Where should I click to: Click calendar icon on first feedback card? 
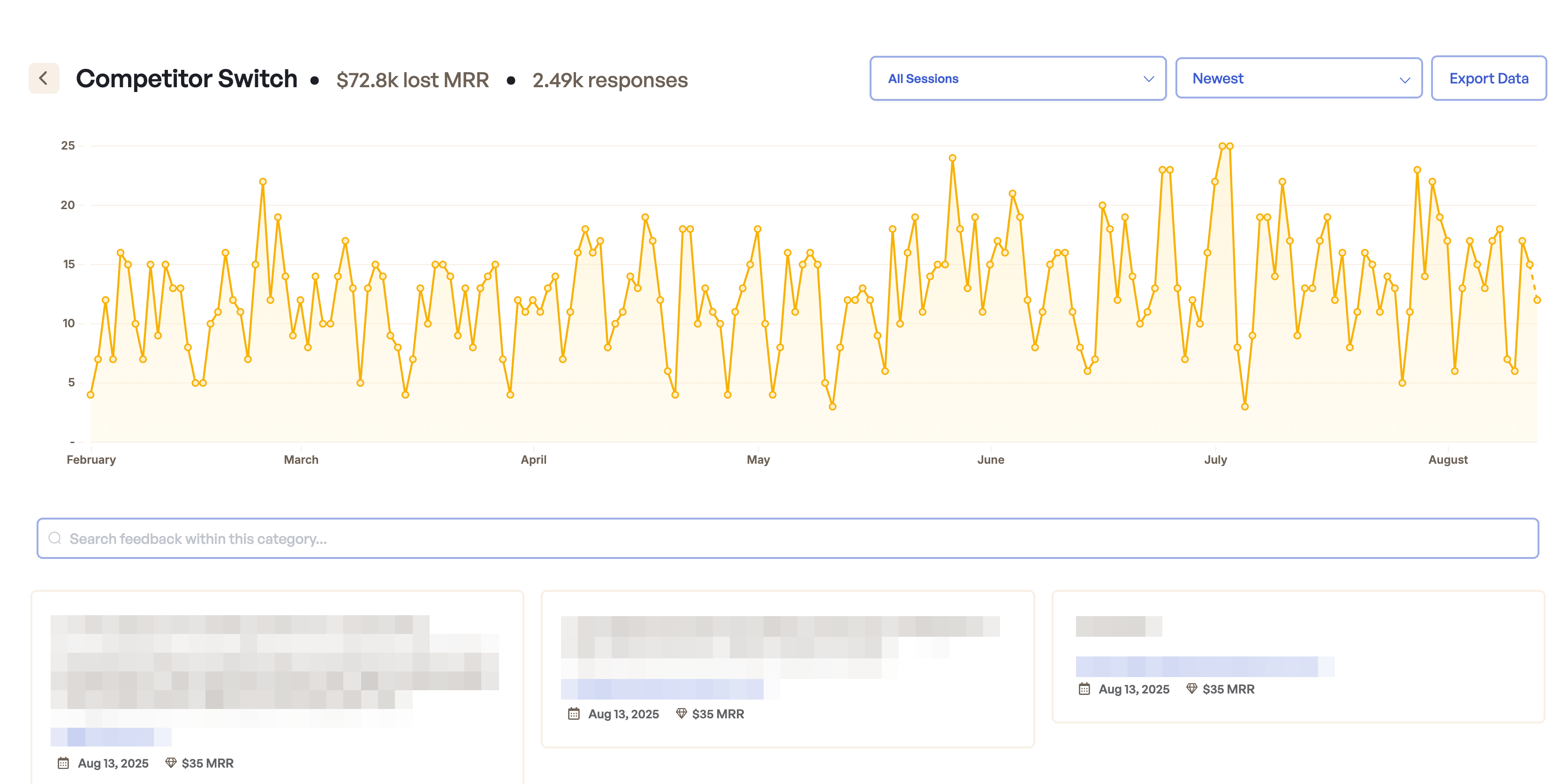coord(63,763)
